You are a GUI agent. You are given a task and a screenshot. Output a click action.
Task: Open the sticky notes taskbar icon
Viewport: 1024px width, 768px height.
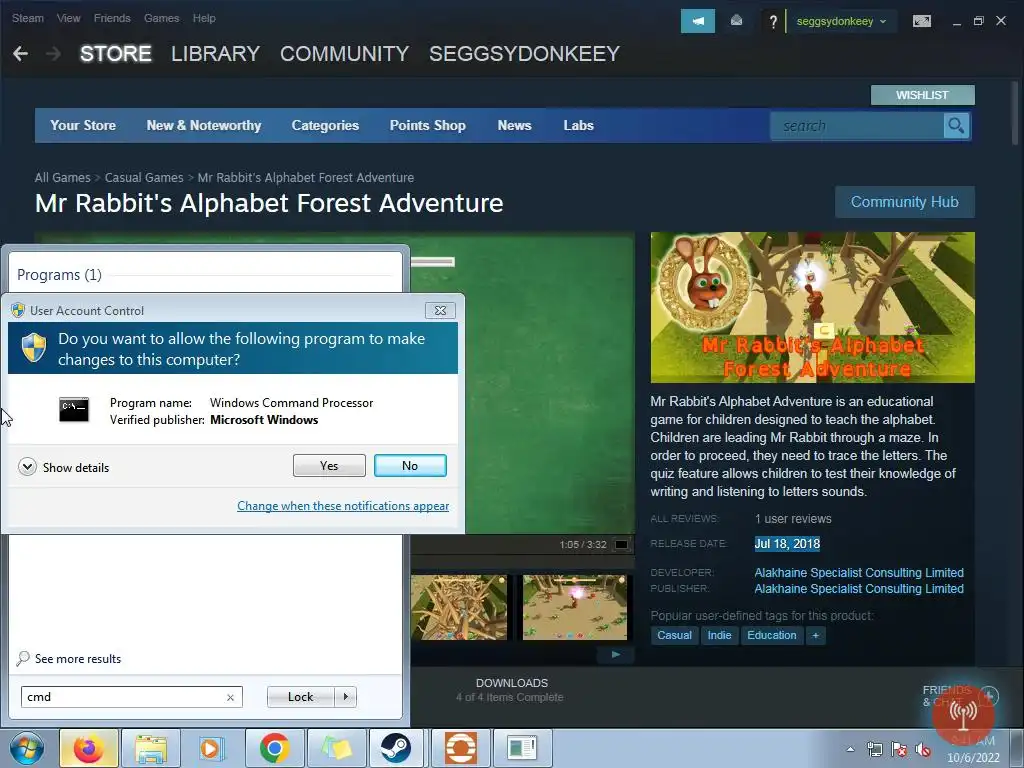pyautogui.click(x=336, y=748)
